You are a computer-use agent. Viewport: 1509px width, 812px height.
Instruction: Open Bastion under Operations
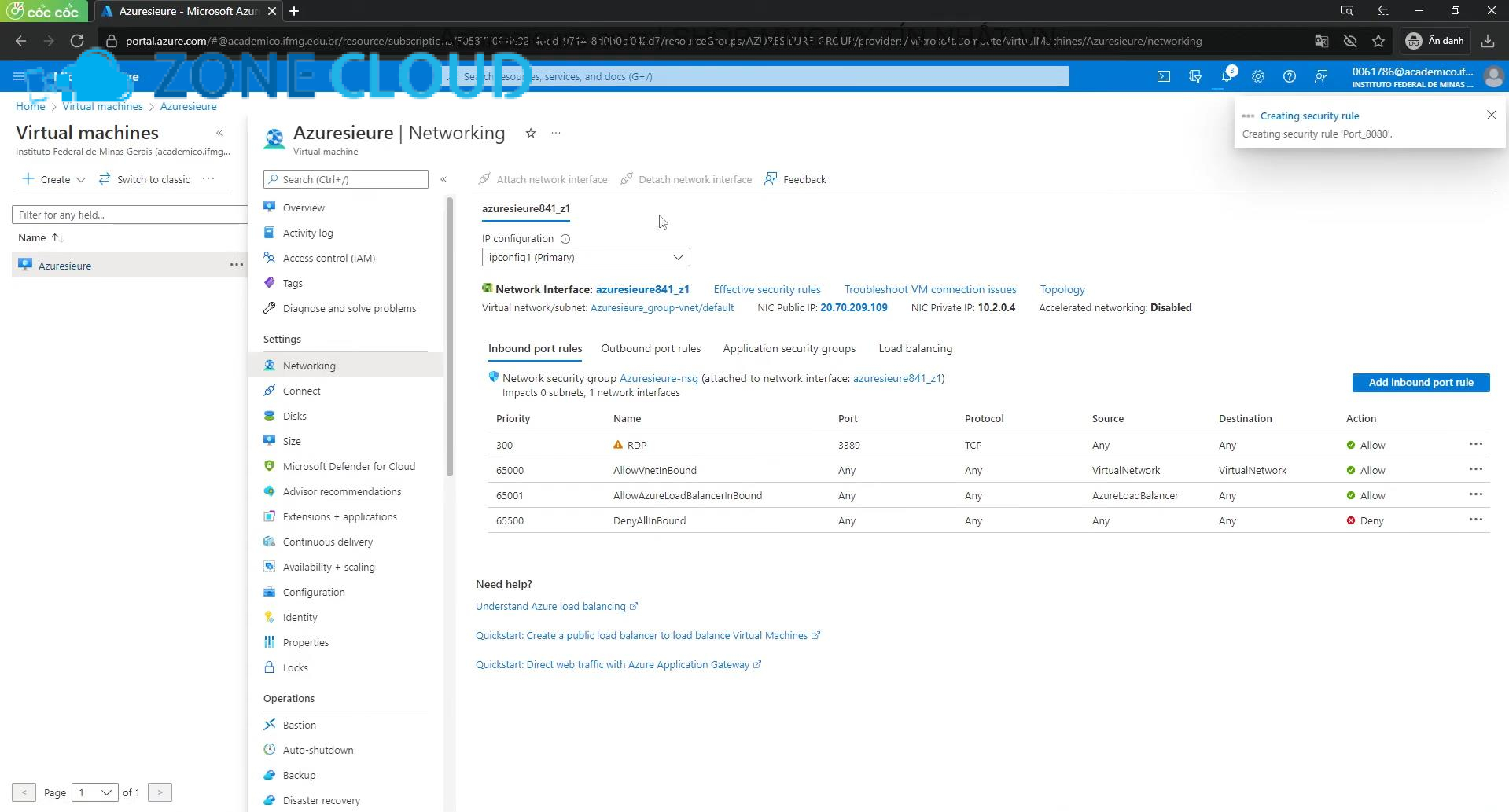[298, 724]
